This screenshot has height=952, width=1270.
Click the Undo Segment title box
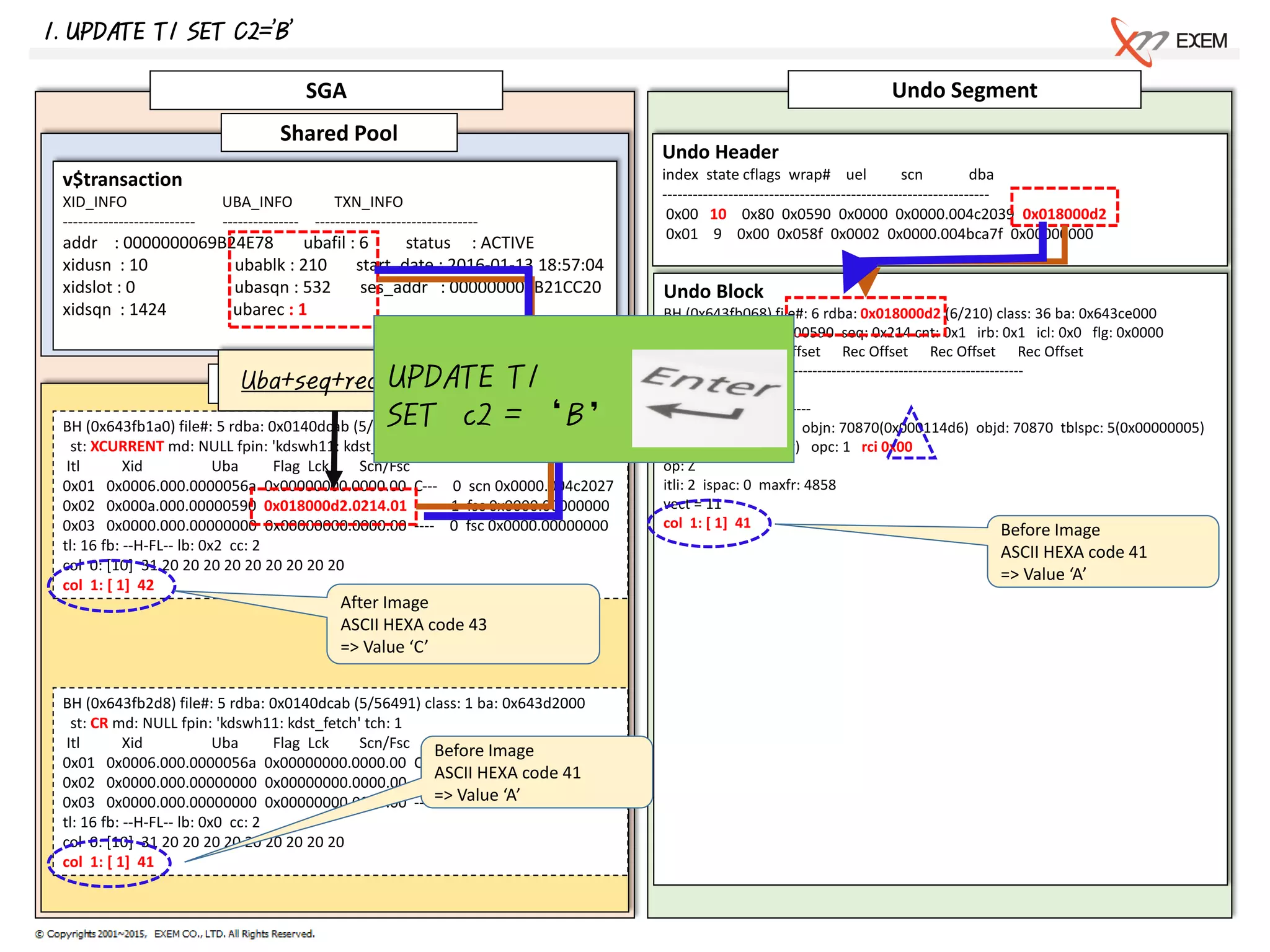pyautogui.click(x=964, y=90)
